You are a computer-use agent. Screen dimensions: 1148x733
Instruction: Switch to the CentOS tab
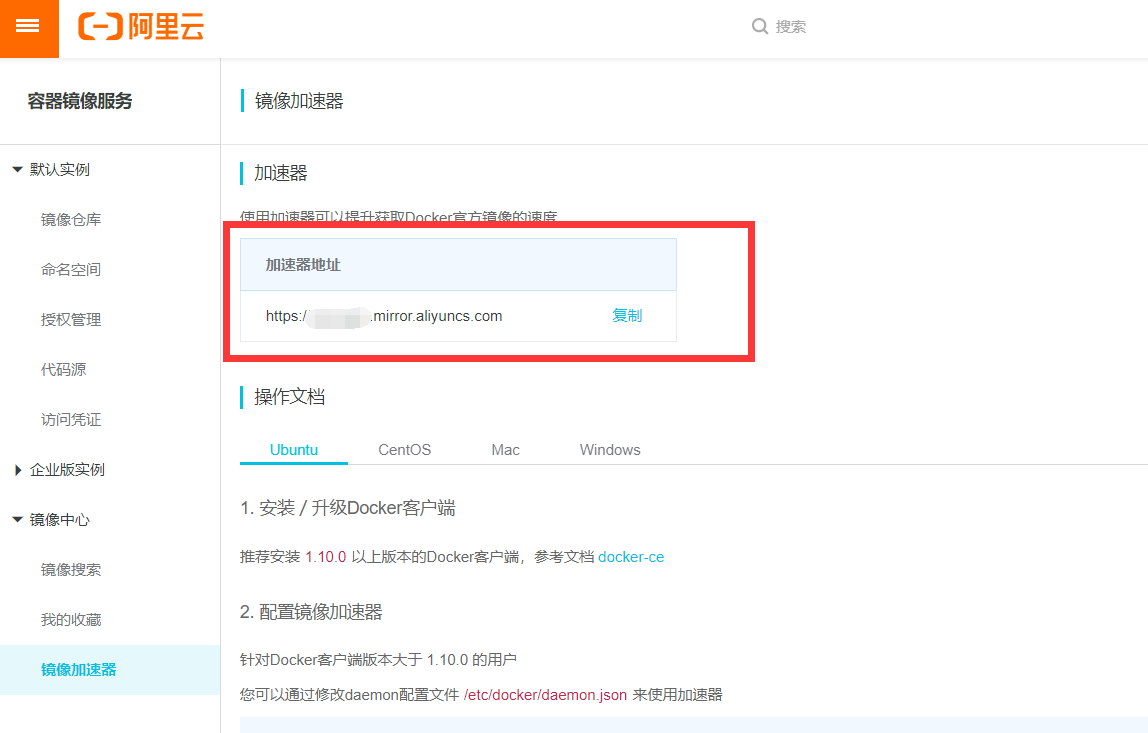pos(404,450)
